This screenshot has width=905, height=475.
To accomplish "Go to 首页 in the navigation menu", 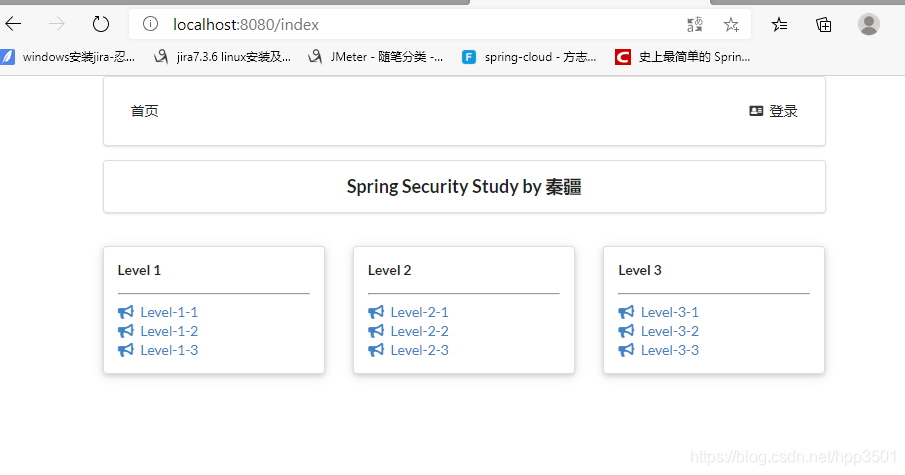I will click(x=144, y=111).
